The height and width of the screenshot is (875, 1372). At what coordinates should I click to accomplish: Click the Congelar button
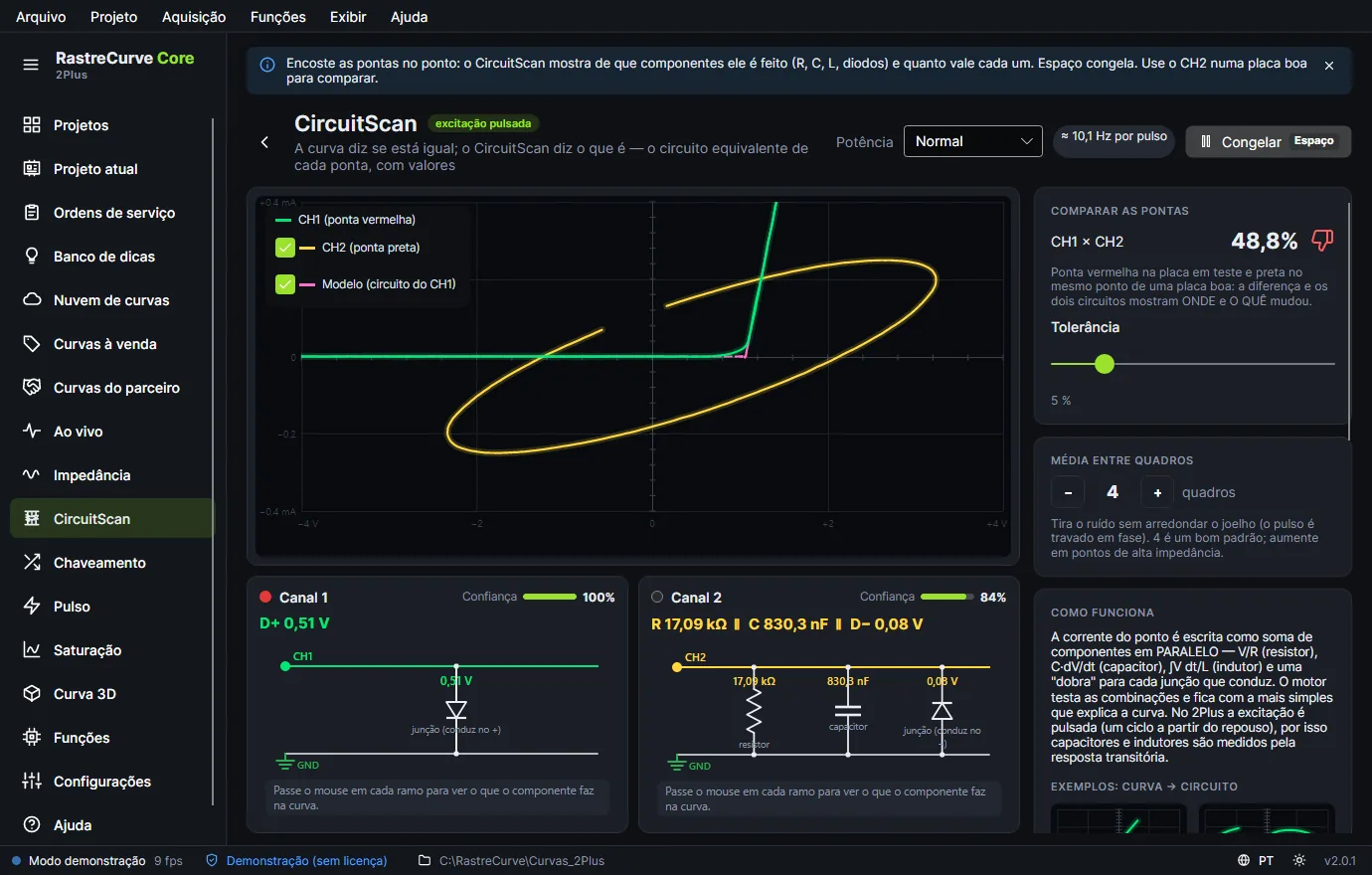[1268, 141]
